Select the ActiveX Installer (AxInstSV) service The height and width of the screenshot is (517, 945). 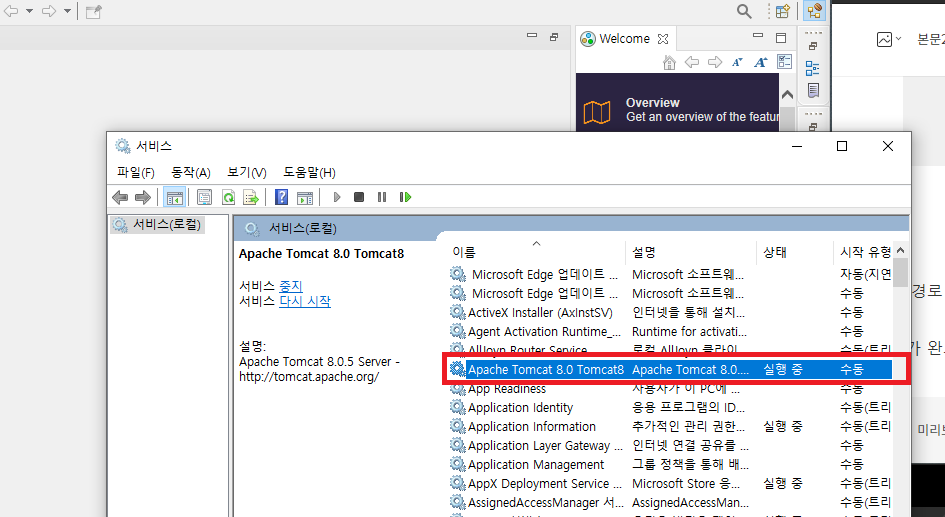pyautogui.click(x=670, y=313)
